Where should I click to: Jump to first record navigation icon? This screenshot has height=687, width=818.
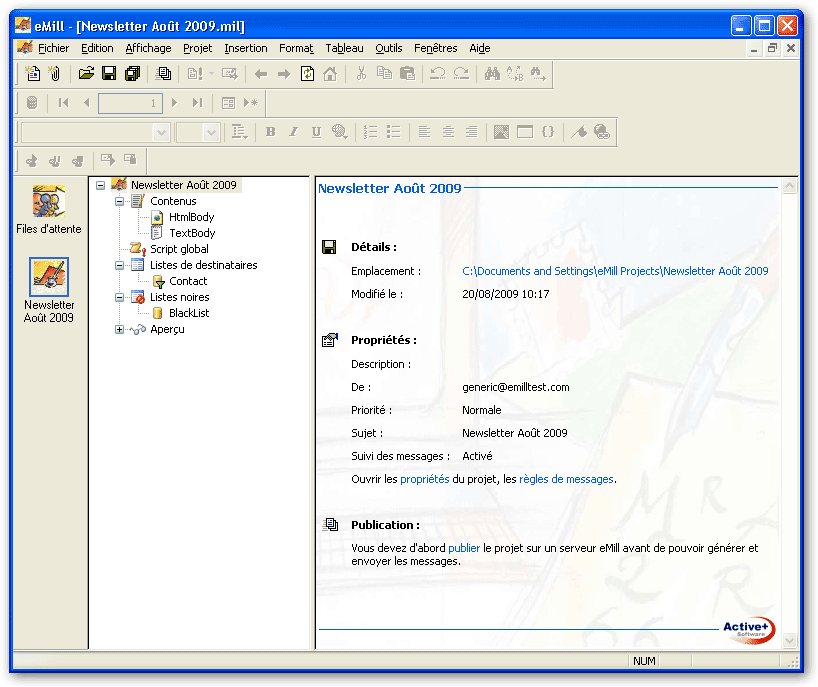click(x=64, y=103)
